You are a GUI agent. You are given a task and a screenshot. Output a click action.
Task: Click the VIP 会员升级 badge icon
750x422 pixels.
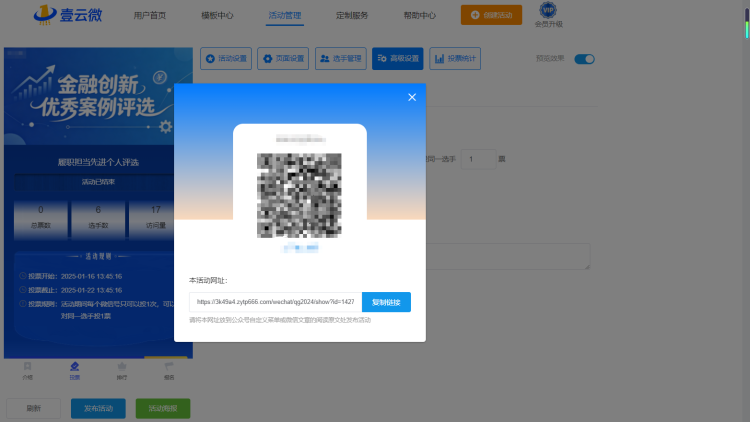coord(548,10)
